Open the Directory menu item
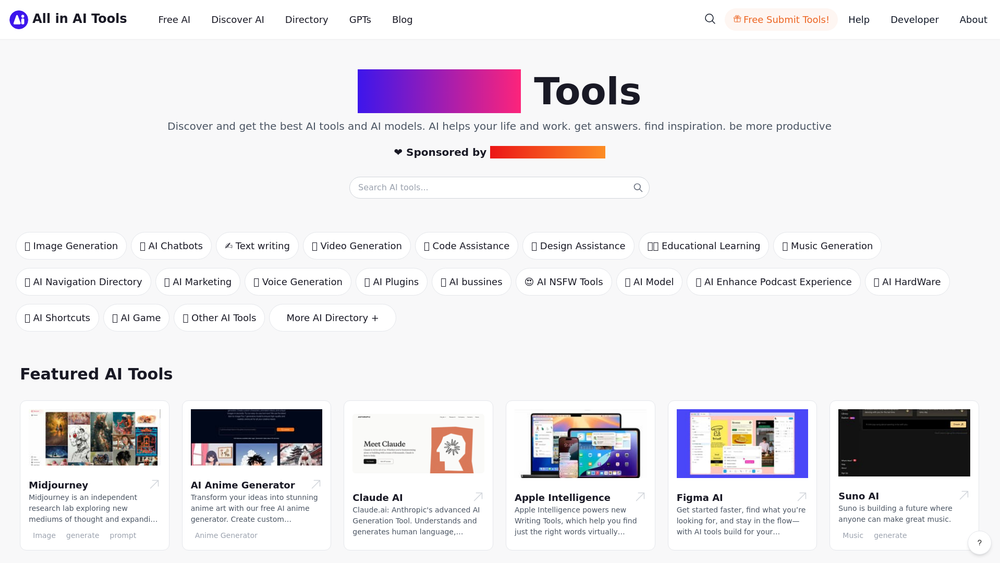Viewport: 1000px width, 563px height. (x=306, y=20)
